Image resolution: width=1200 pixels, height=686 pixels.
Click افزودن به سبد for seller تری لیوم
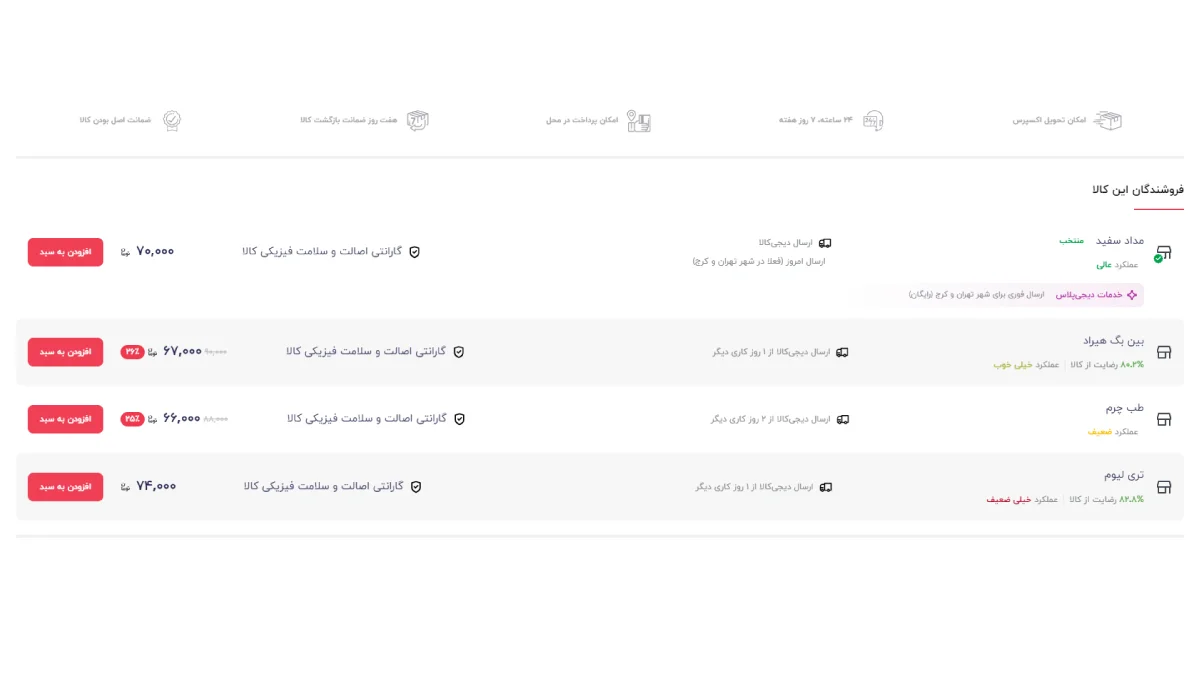(x=65, y=487)
